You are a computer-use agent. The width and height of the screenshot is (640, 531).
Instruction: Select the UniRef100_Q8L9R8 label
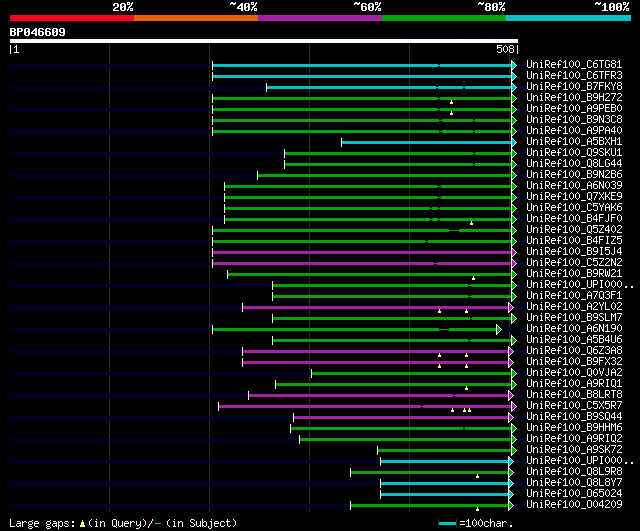coord(574,472)
